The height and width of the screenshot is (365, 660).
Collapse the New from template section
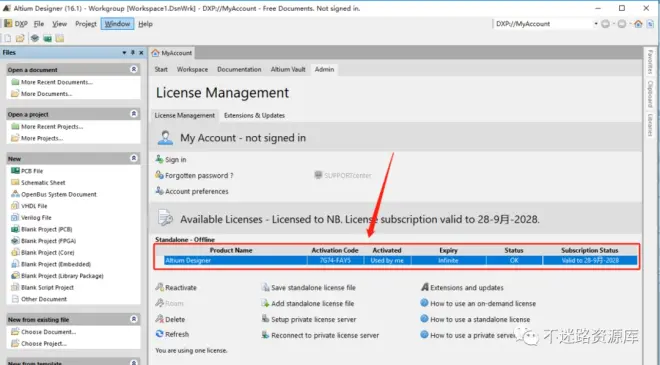pos(133,362)
